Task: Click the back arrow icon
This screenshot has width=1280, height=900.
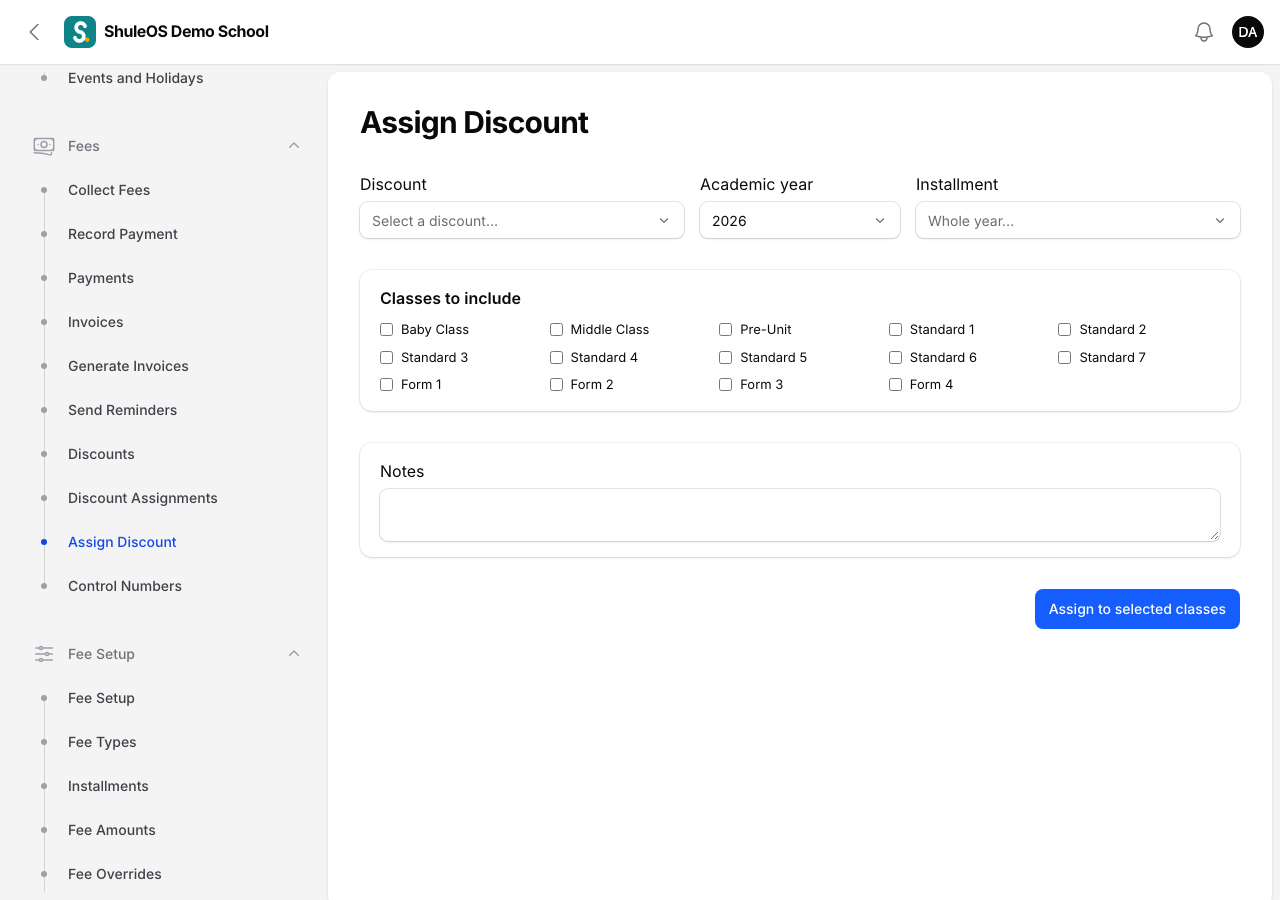Action: coord(34,32)
